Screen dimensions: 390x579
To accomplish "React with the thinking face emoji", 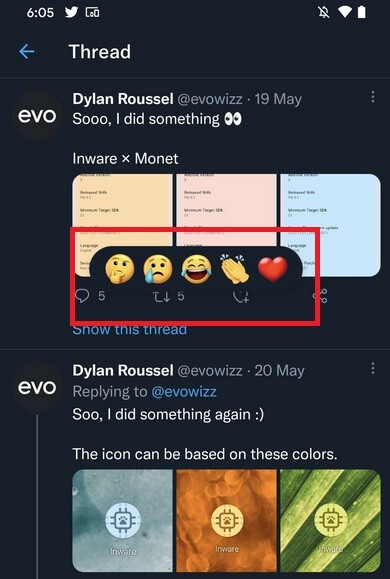I will (x=120, y=269).
